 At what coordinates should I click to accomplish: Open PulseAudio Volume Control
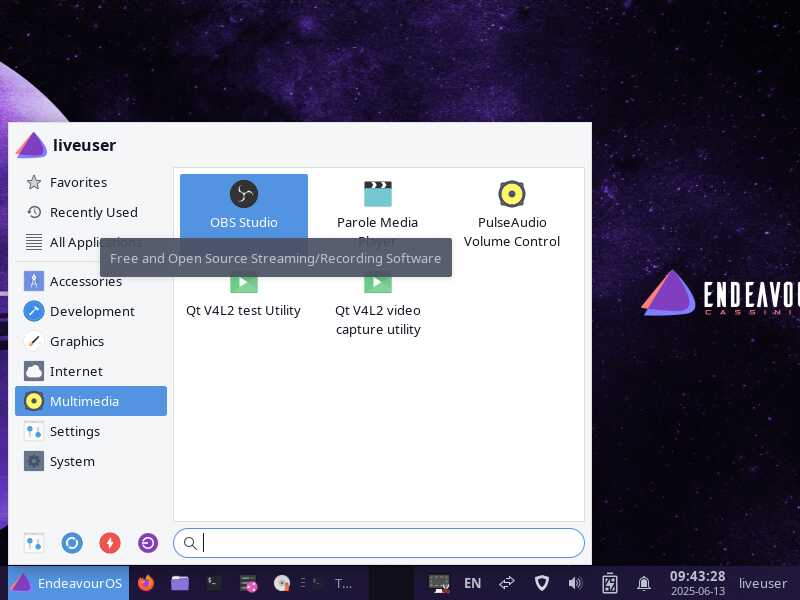512,213
